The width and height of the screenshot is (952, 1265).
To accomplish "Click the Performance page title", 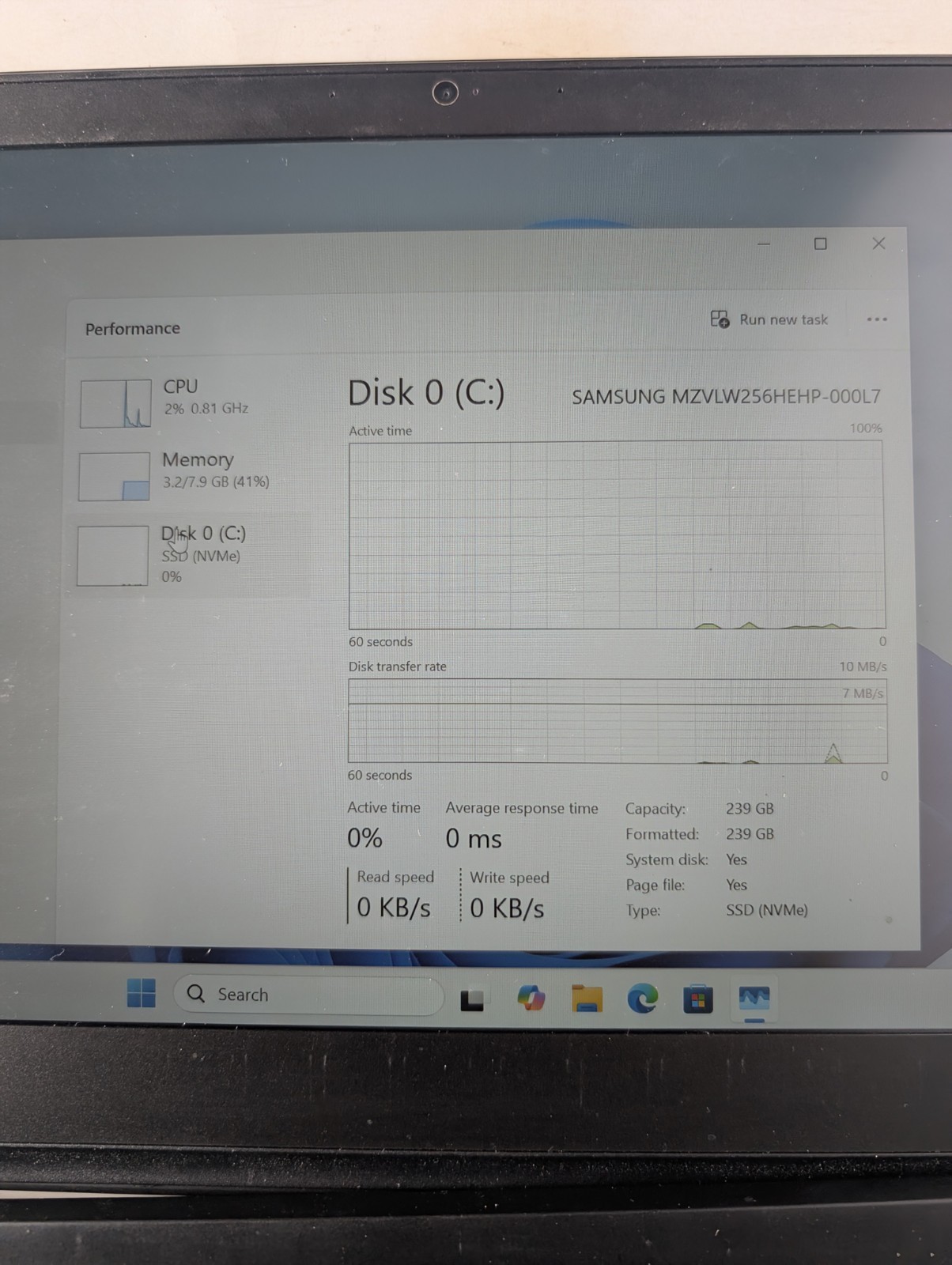I will (x=133, y=329).
